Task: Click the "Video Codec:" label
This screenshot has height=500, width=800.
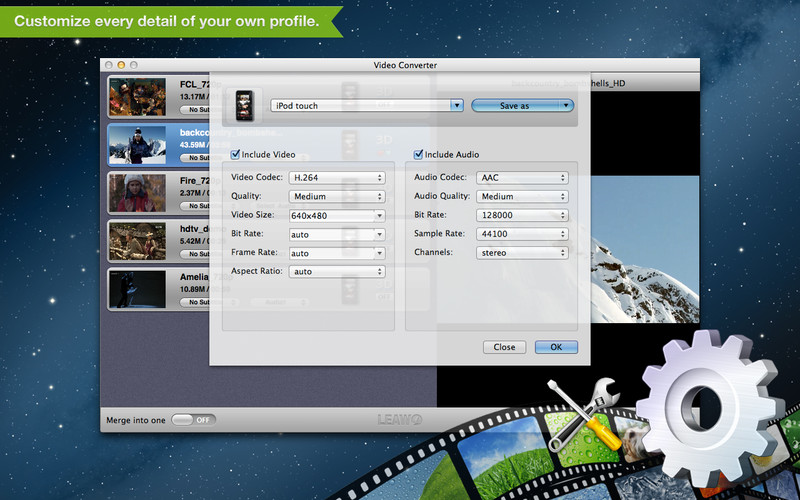Action: click(x=257, y=177)
